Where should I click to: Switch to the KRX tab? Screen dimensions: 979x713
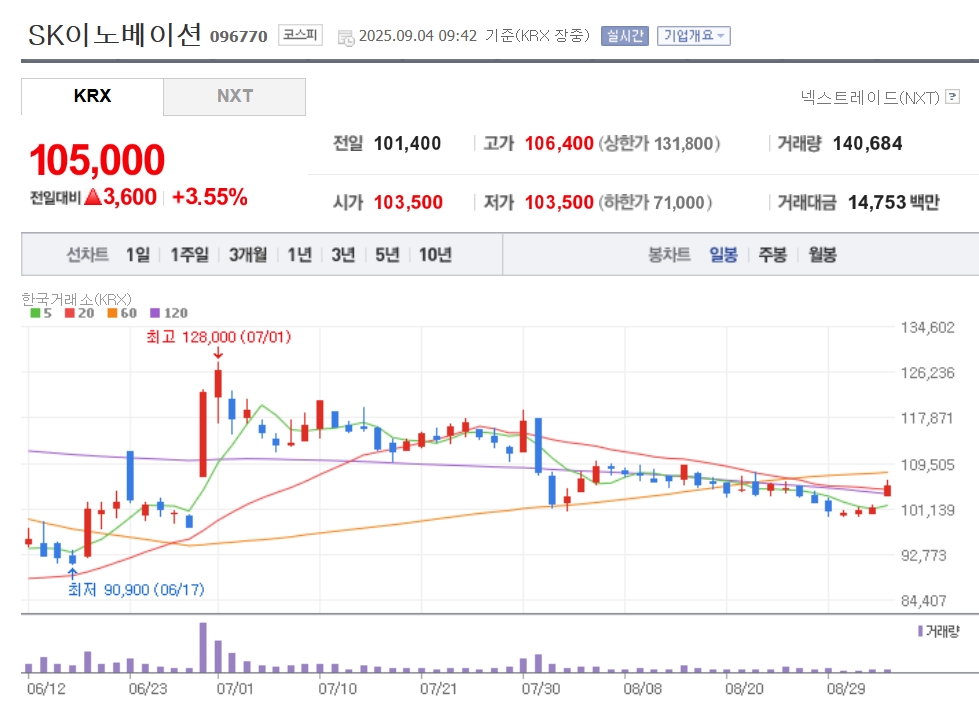[x=92, y=96]
